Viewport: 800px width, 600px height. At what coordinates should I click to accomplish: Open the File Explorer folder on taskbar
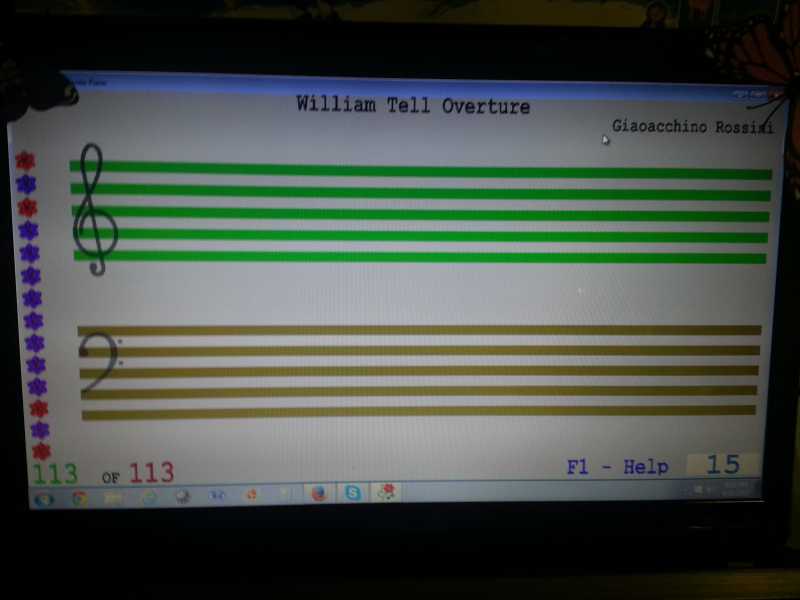tap(114, 497)
